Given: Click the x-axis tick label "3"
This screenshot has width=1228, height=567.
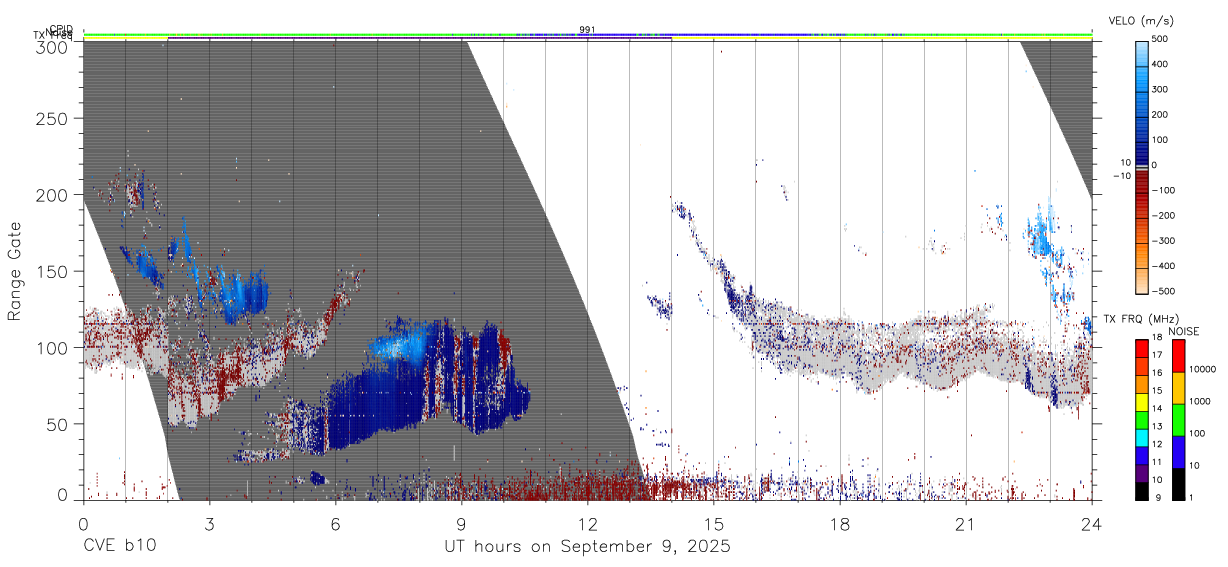Looking at the screenshot, I should click(x=209, y=524).
